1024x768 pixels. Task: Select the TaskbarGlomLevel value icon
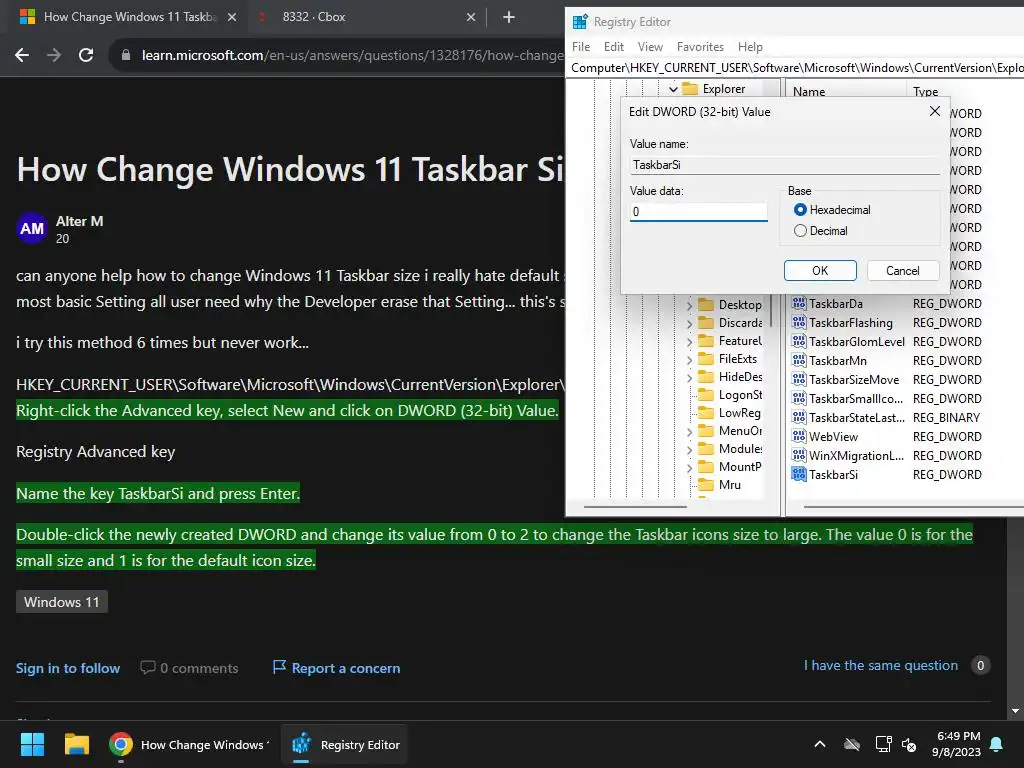[x=799, y=341]
